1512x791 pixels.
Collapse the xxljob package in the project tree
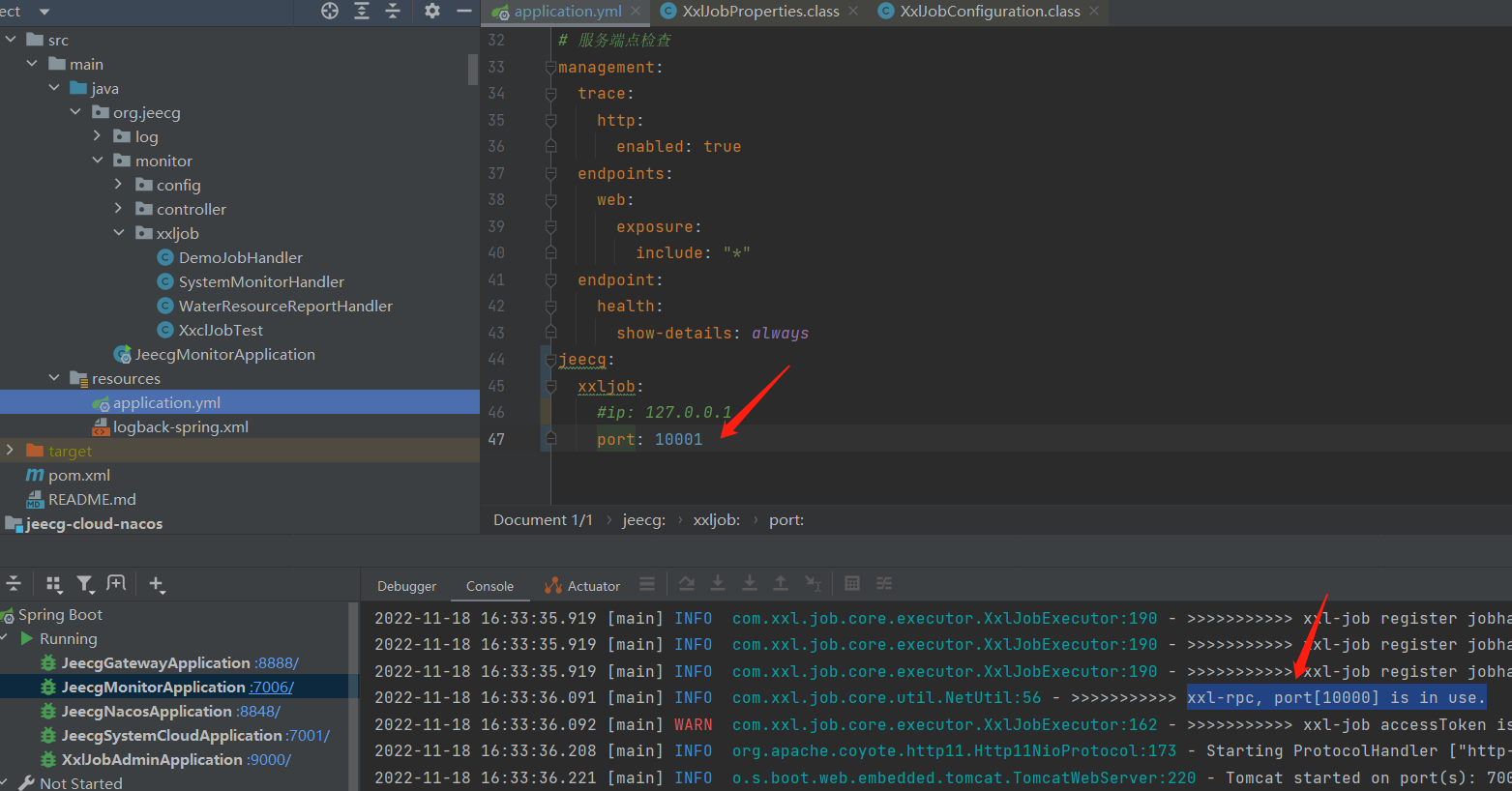tap(119, 233)
